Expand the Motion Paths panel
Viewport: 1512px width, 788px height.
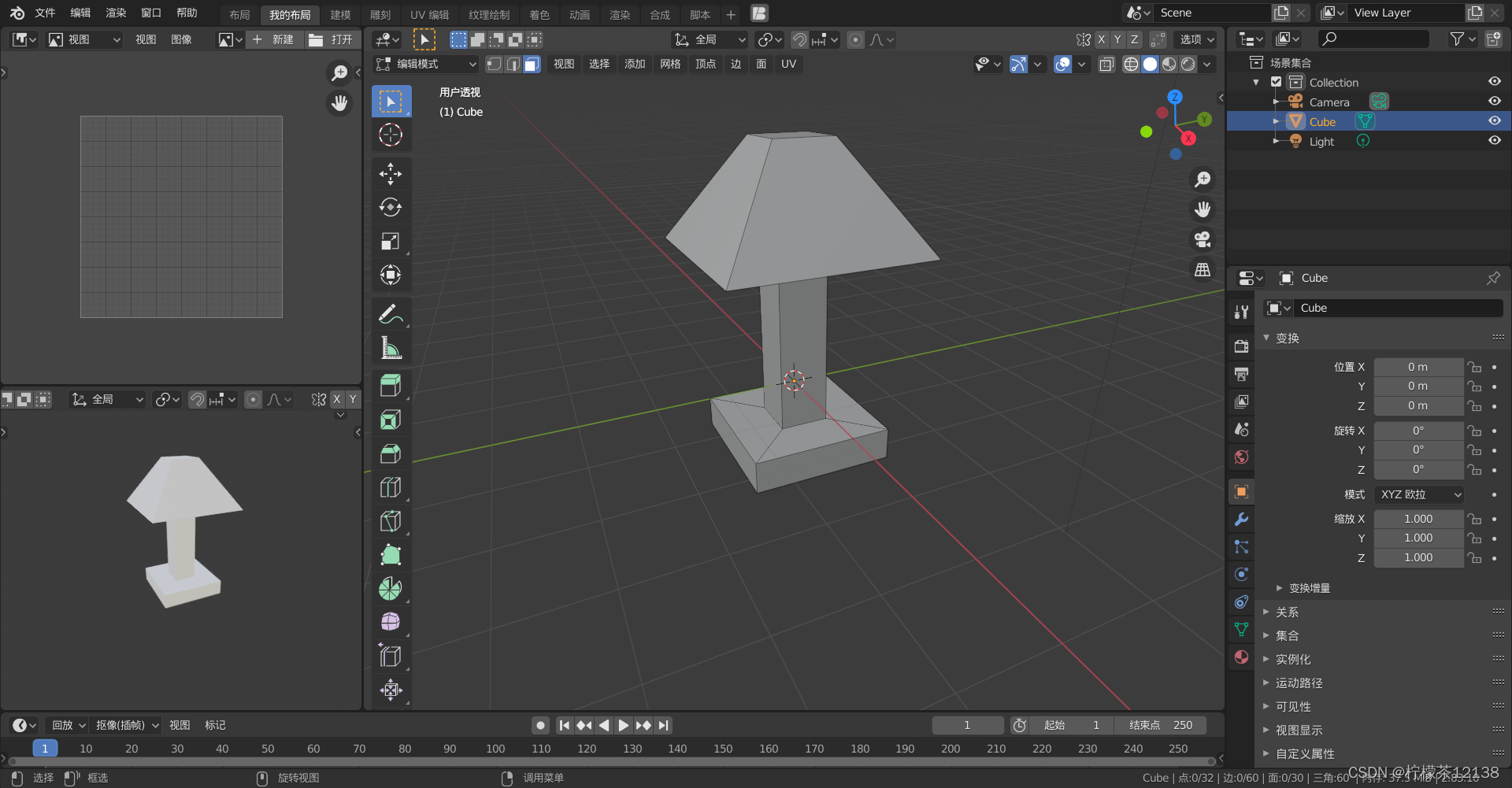[1299, 683]
